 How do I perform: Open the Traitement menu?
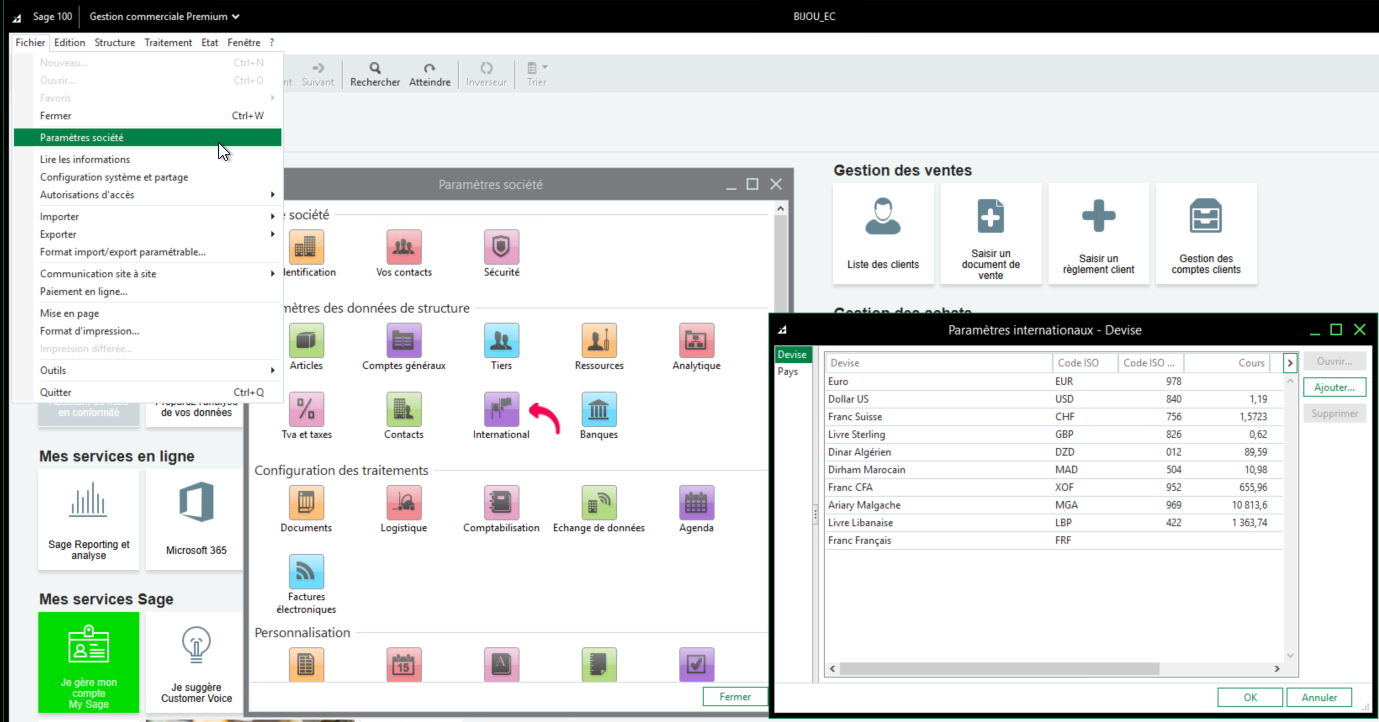point(168,43)
